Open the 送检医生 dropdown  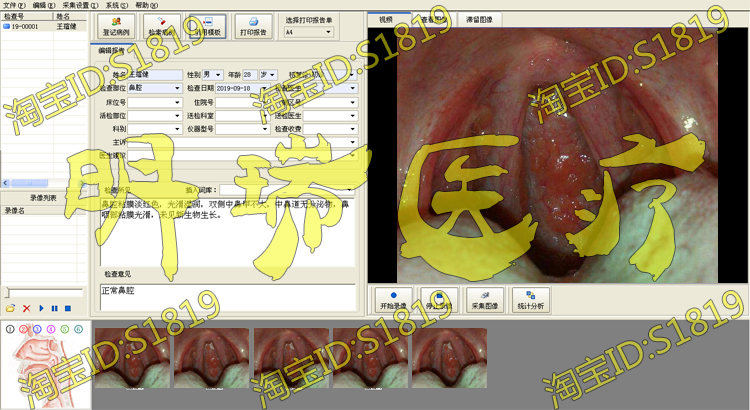click(353, 115)
